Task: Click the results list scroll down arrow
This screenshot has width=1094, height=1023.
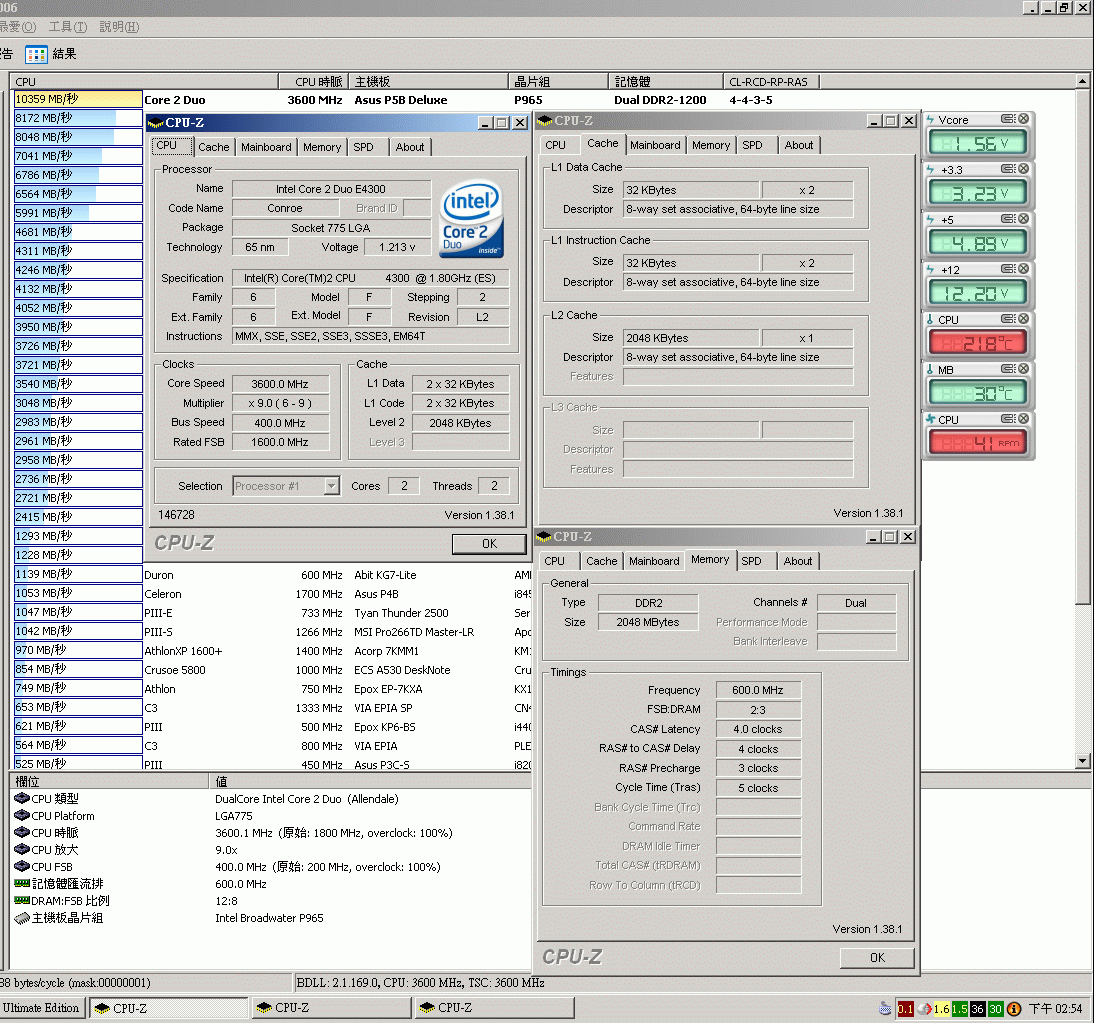Action: tap(1082, 761)
